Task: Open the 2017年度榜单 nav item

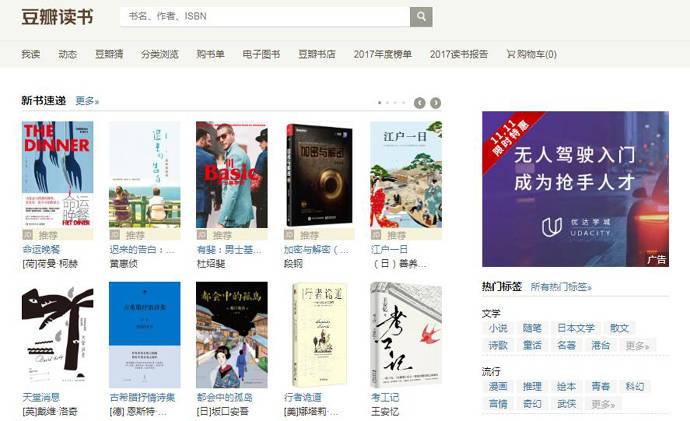Action: 382,54
